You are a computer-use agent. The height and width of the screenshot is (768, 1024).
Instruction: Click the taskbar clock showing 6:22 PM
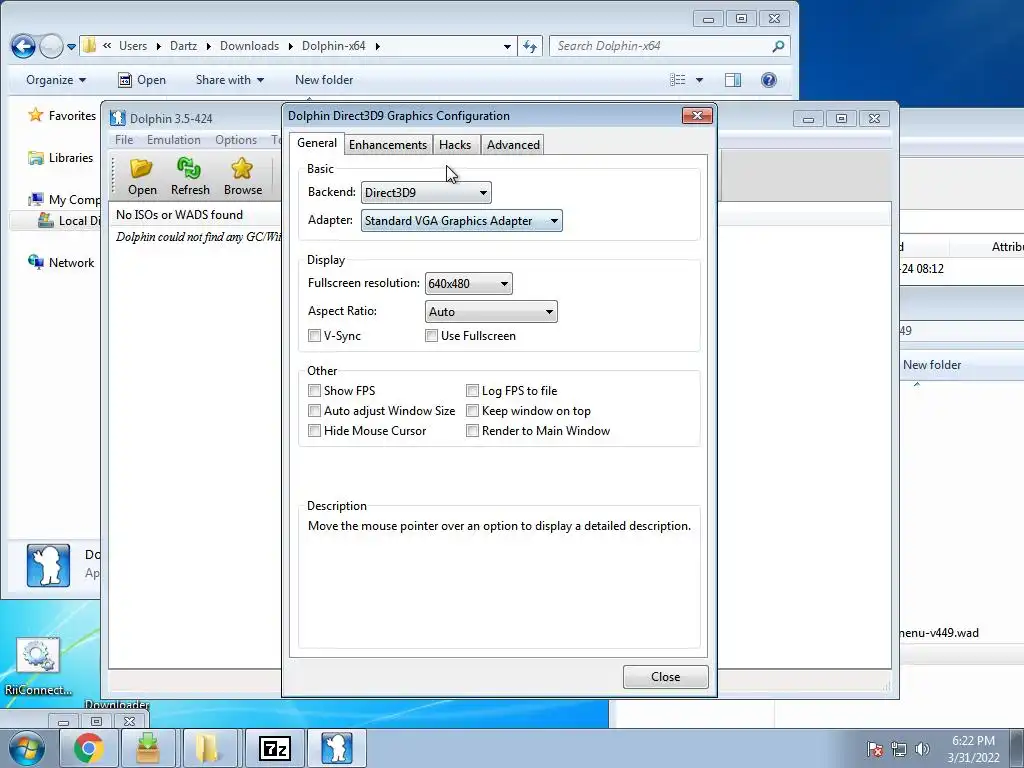pyautogui.click(x=972, y=748)
